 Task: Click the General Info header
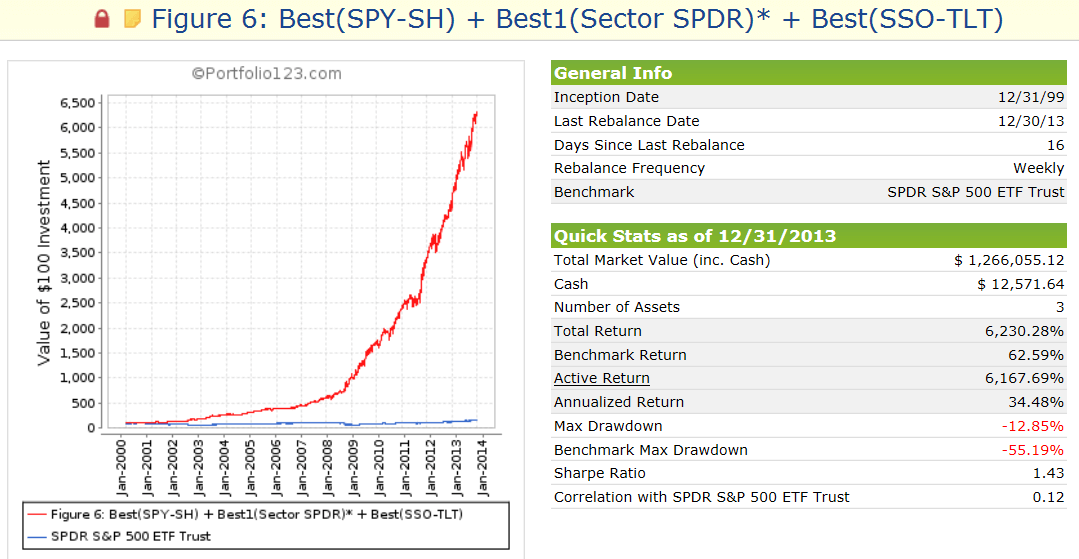(x=809, y=73)
